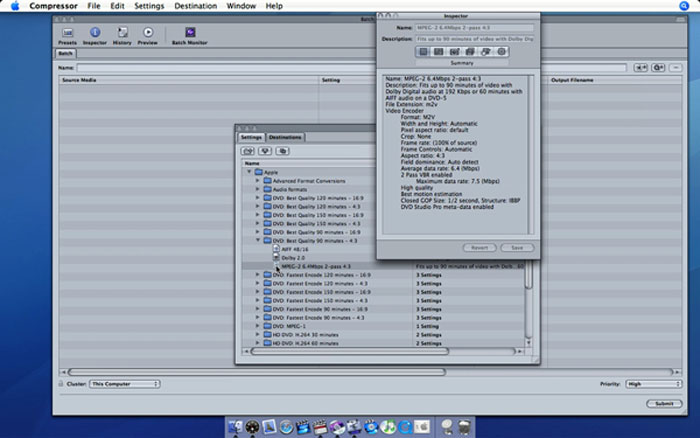Screen dimensions: 700x438
Task: Click the minus button in the batch window
Action: 676,67
